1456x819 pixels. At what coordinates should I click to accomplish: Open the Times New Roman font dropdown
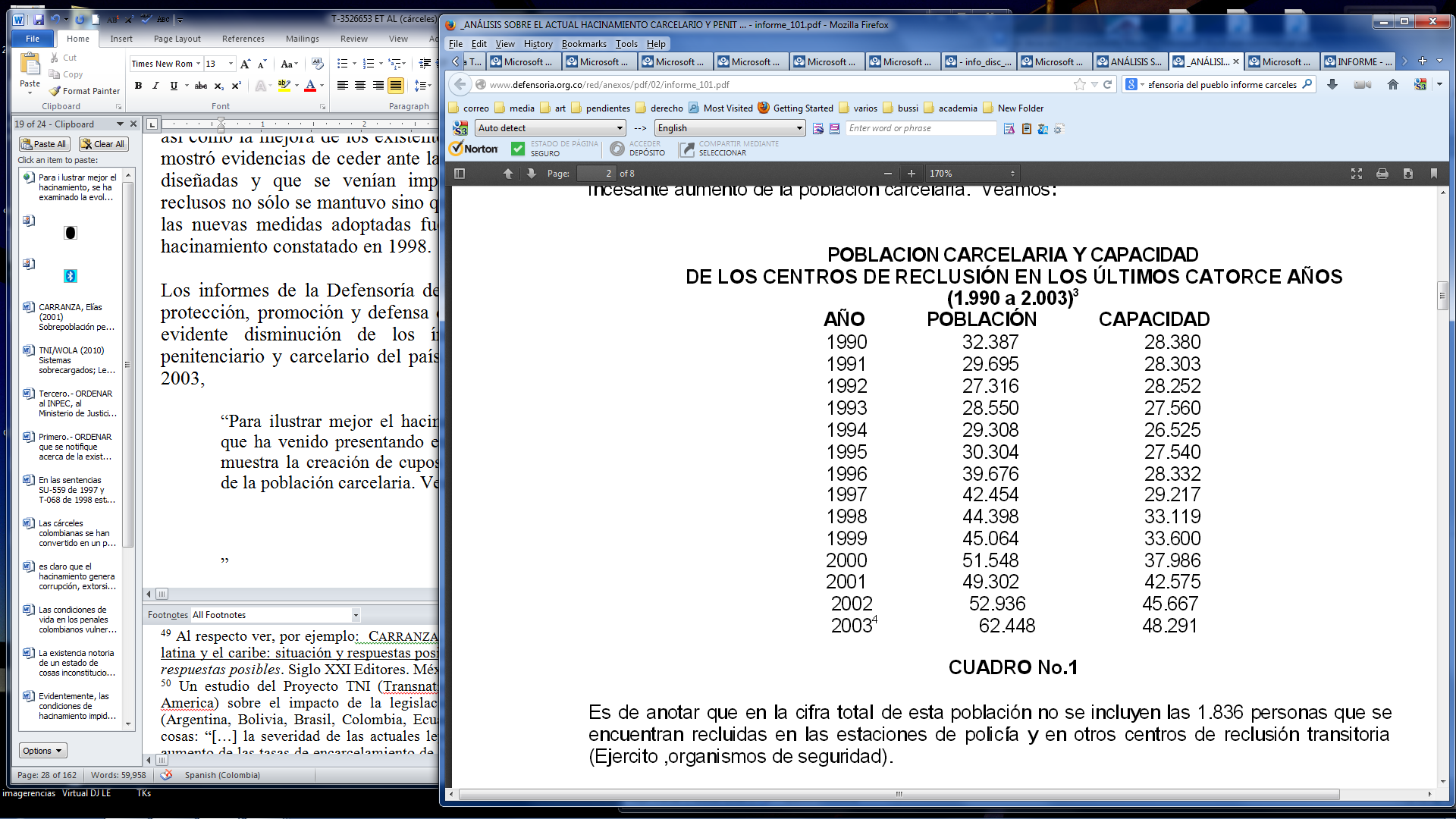(198, 64)
